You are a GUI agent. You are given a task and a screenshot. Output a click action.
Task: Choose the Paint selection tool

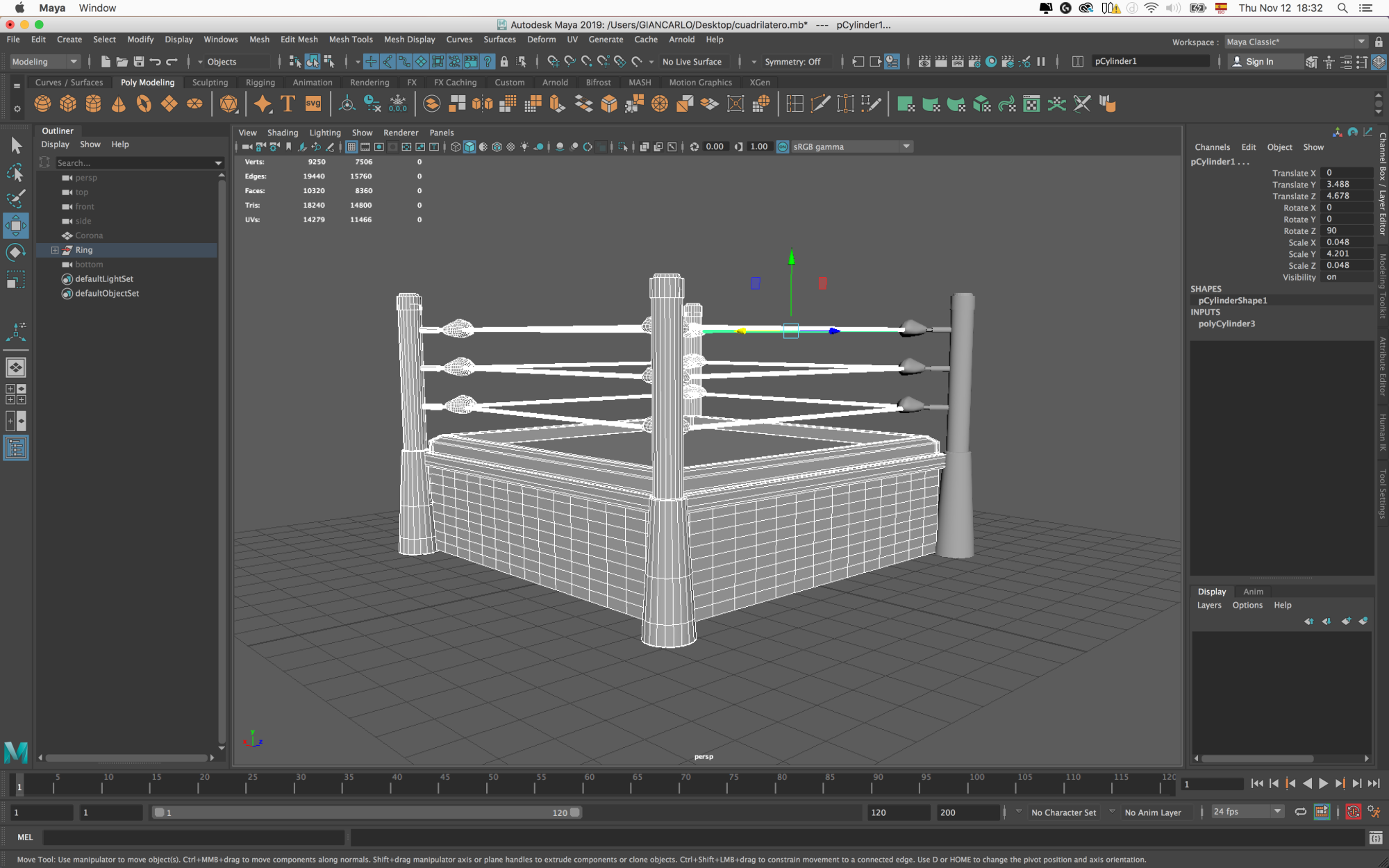point(15,199)
